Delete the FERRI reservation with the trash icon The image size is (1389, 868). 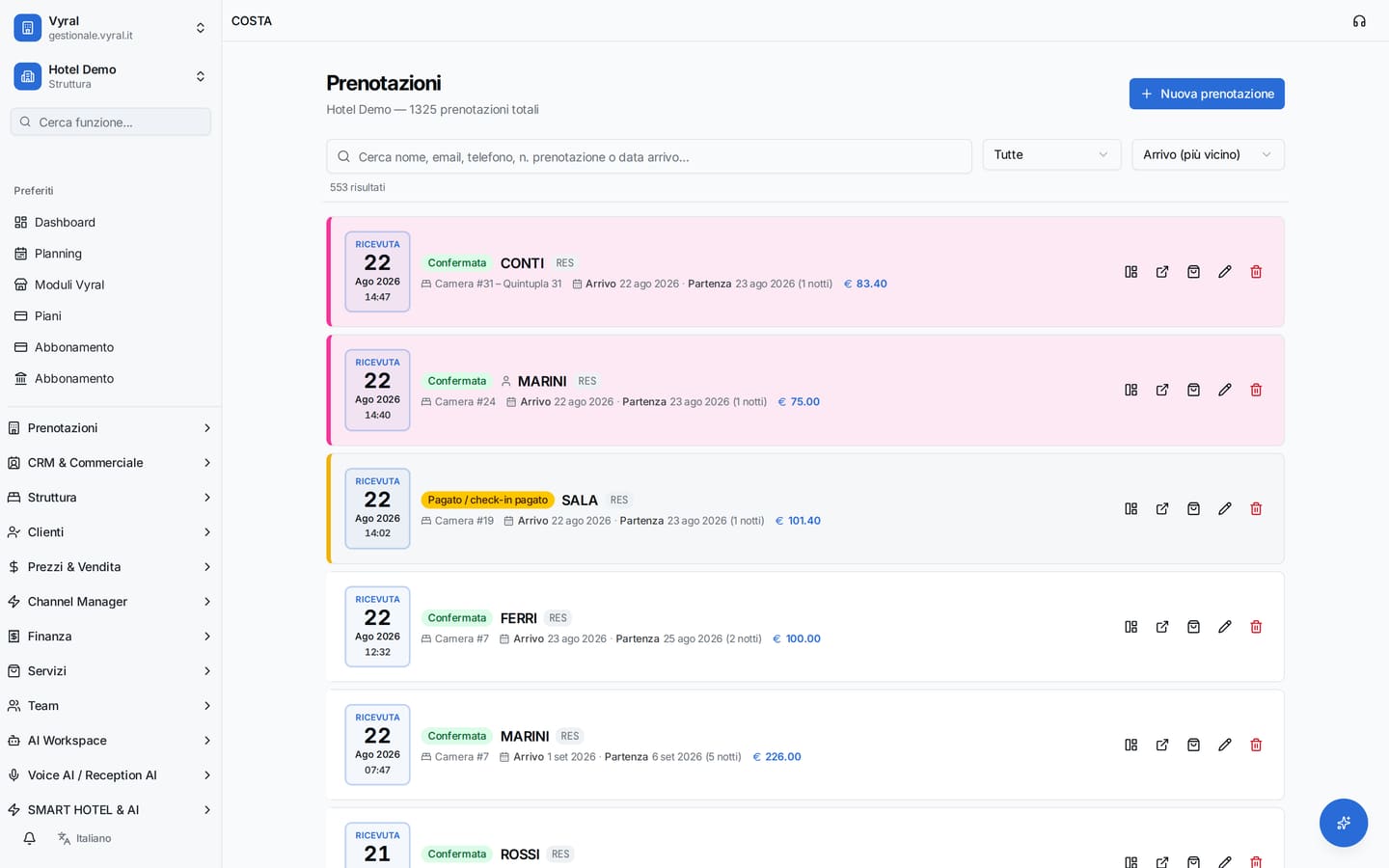click(1256, 627)
